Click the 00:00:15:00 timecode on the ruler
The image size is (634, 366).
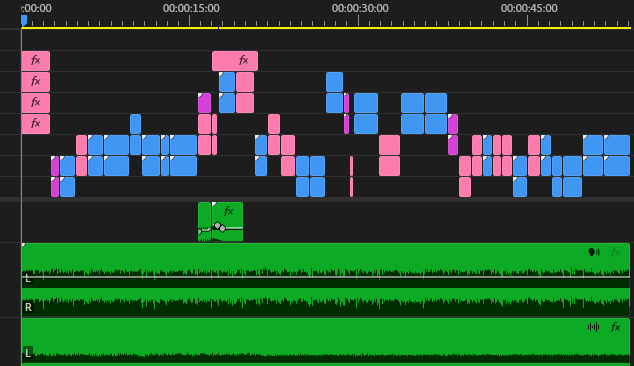191,8
